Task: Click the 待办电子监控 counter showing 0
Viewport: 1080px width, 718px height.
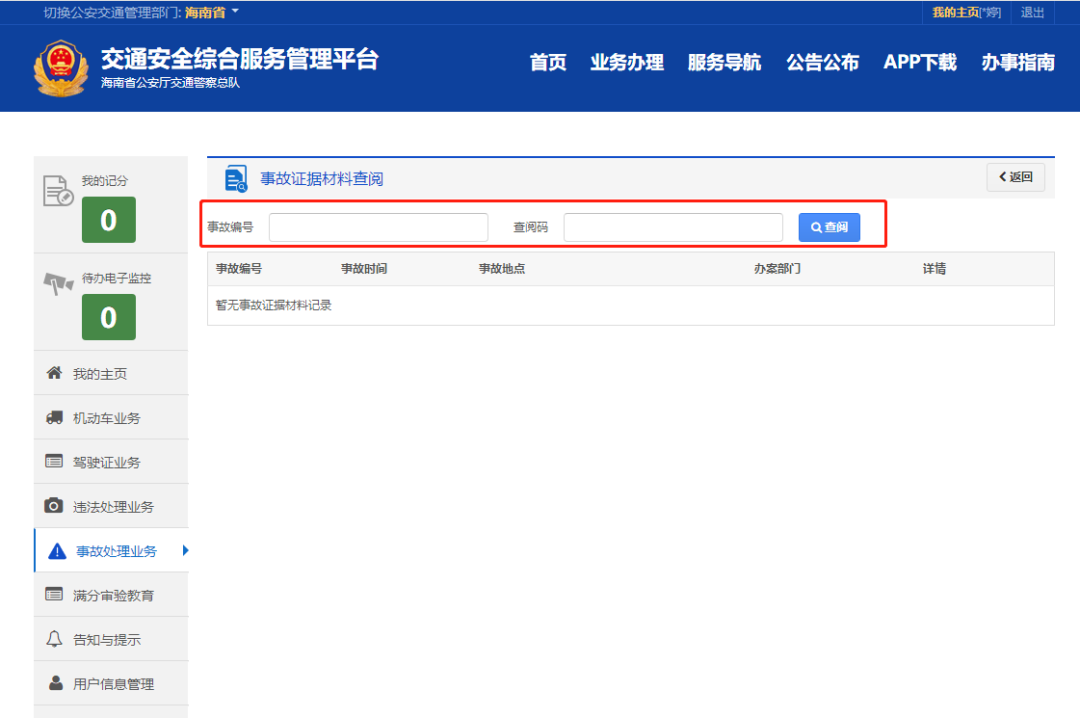Action: [x=108, y=317]
